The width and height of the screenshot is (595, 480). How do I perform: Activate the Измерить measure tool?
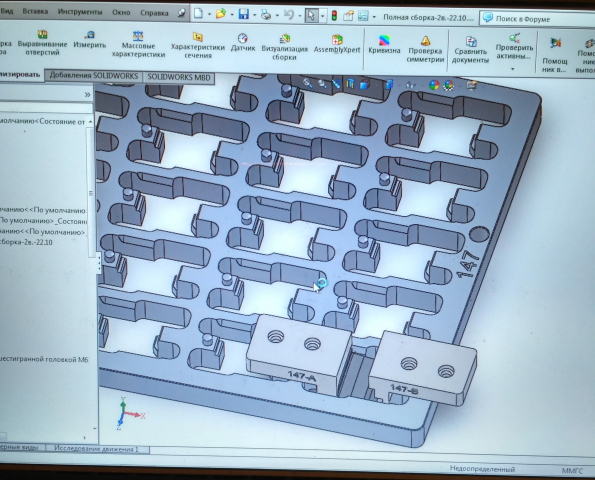click(x=90, y=39)
